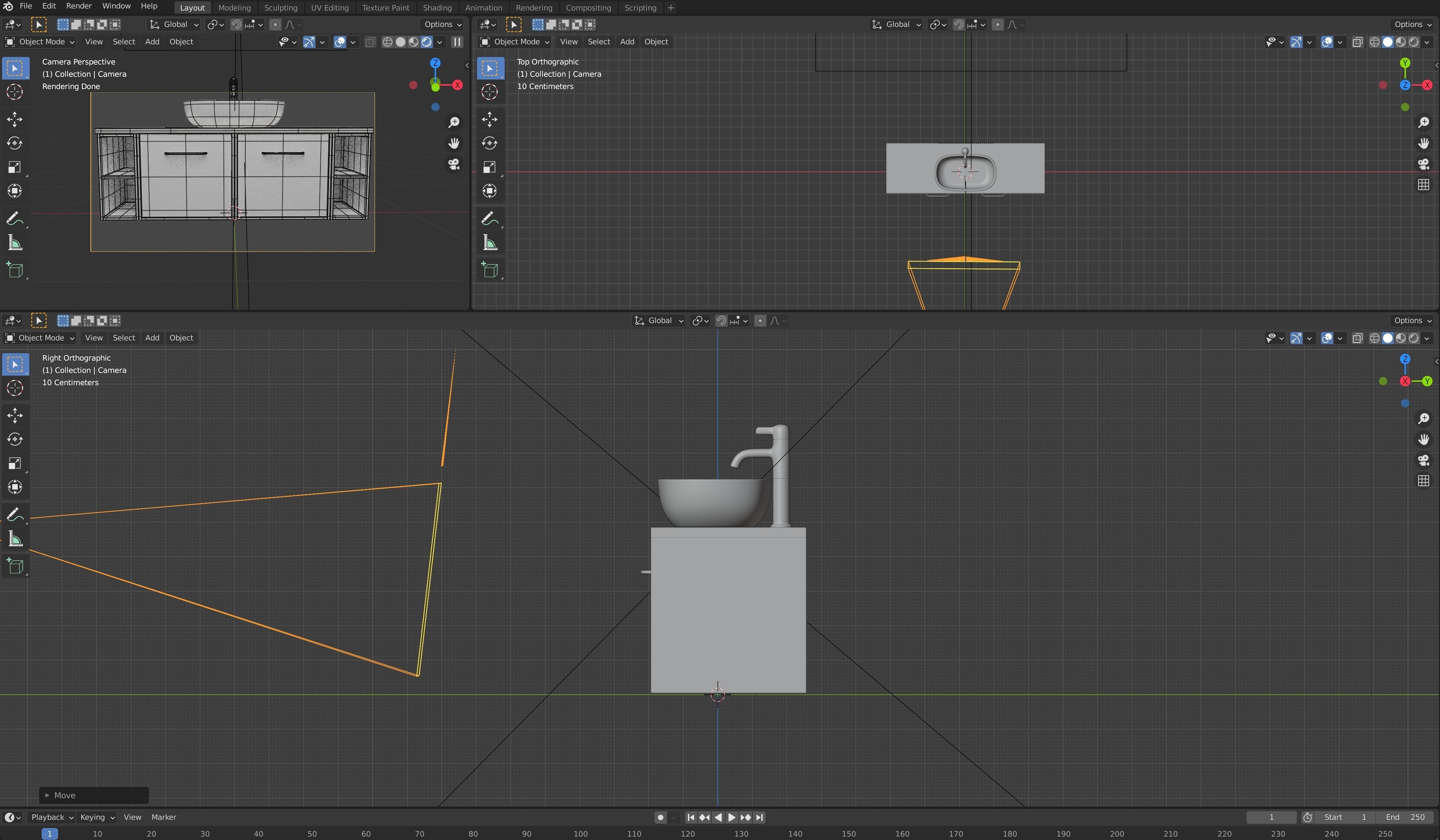1440x840 pixels.
Task: Select the Rotate tool in camera viewport
Action: [x=15, y=143]
